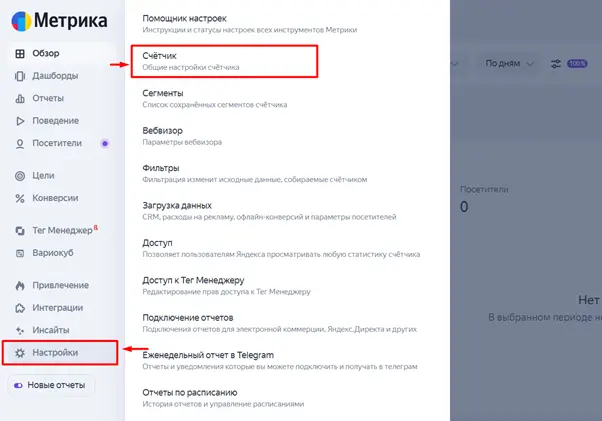Click the Тег Менеджер sidebar link

pos(62,230)
